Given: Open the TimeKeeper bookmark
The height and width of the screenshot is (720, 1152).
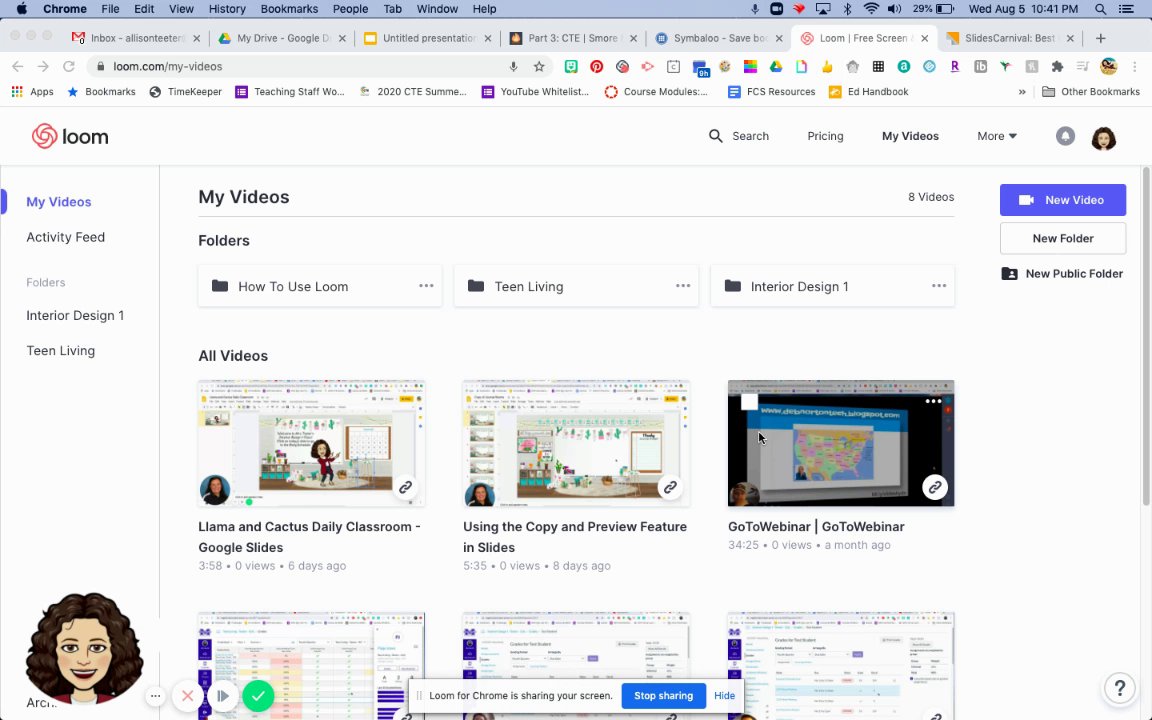Looking at the screenshot, I should coord(185,92).
